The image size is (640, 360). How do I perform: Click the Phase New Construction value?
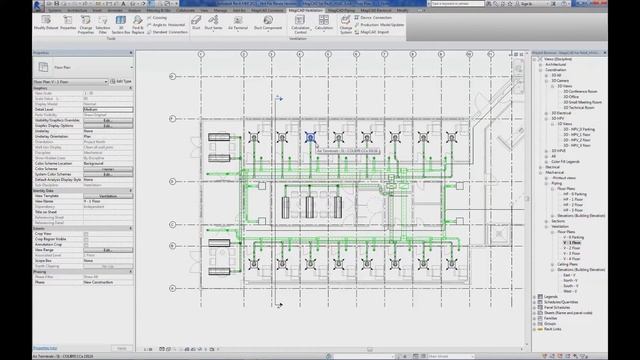tap(108, 282)
